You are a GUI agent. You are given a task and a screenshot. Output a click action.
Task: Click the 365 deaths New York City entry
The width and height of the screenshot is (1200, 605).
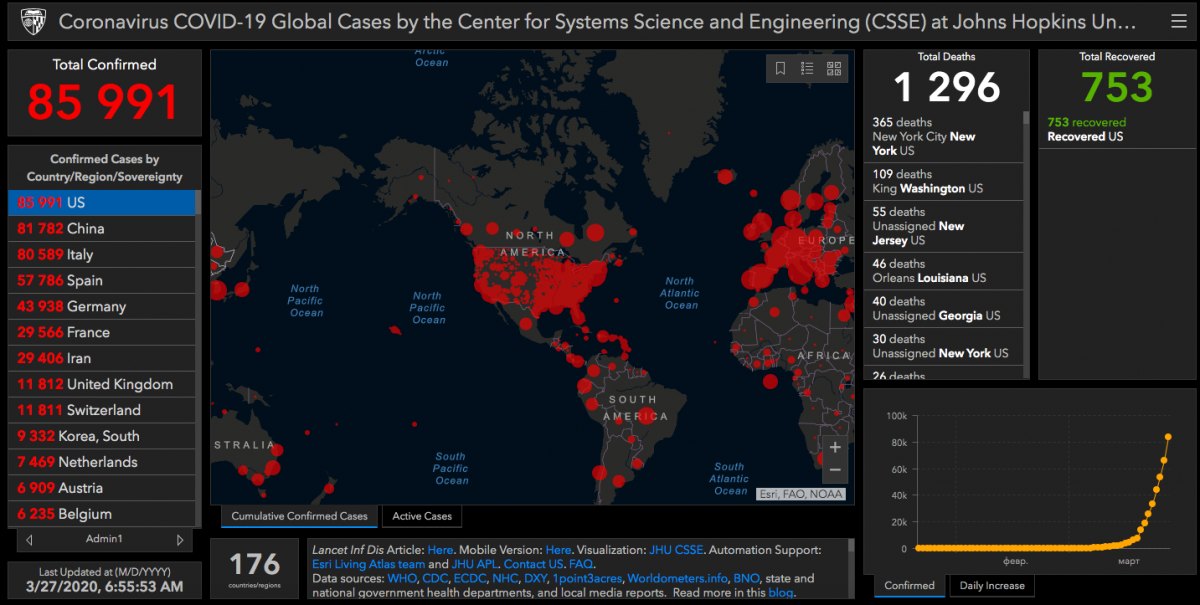943,136
